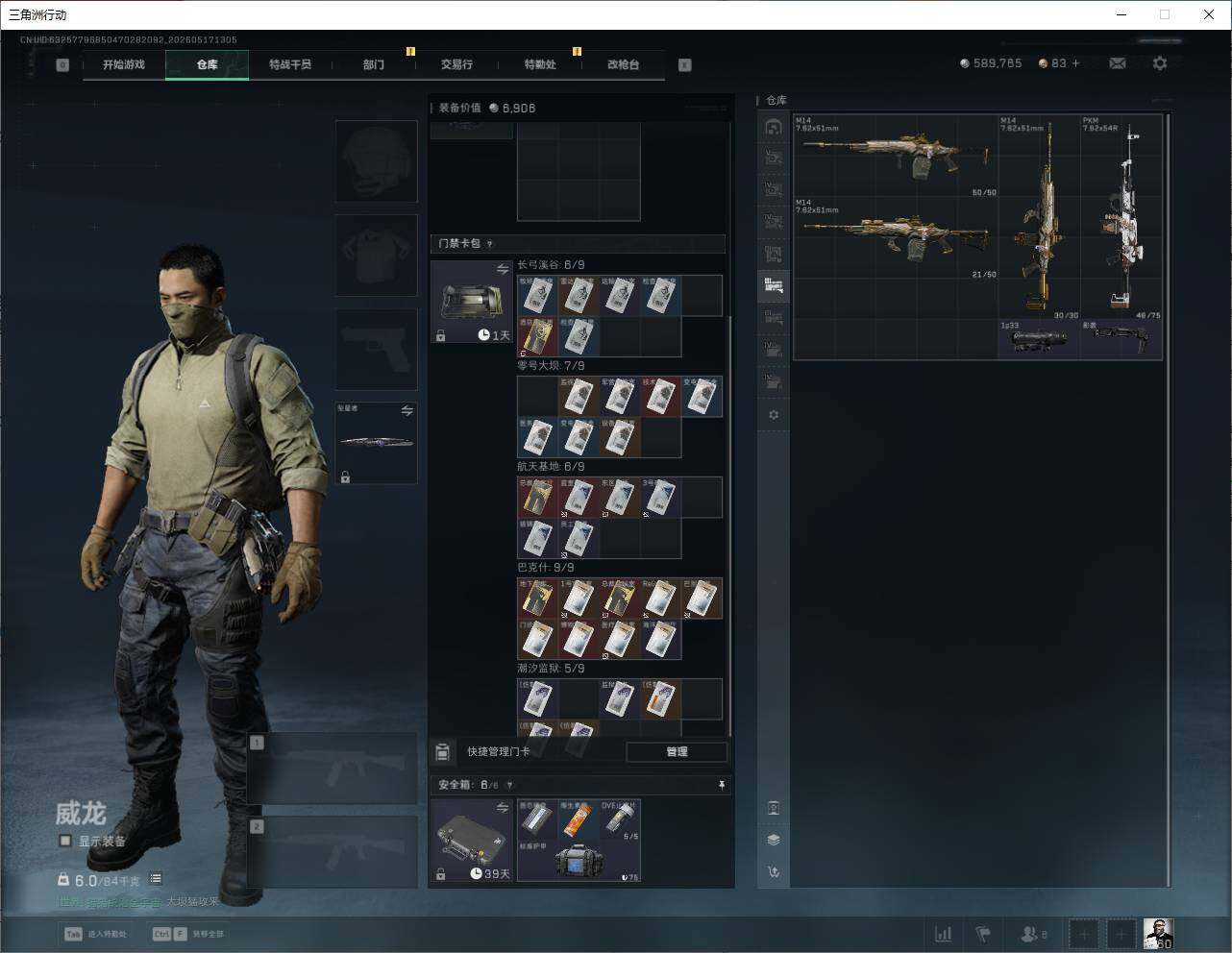Screen dimensions: 1232x953
Task: Click the first add teammate plus slot
Action: (x=1084, y=933)
